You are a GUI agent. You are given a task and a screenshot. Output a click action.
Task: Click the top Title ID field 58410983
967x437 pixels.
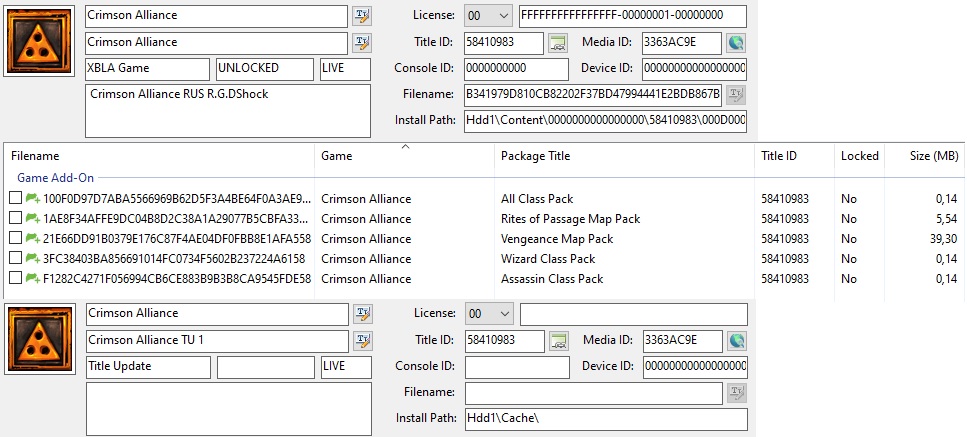click(x=504, y=43)
